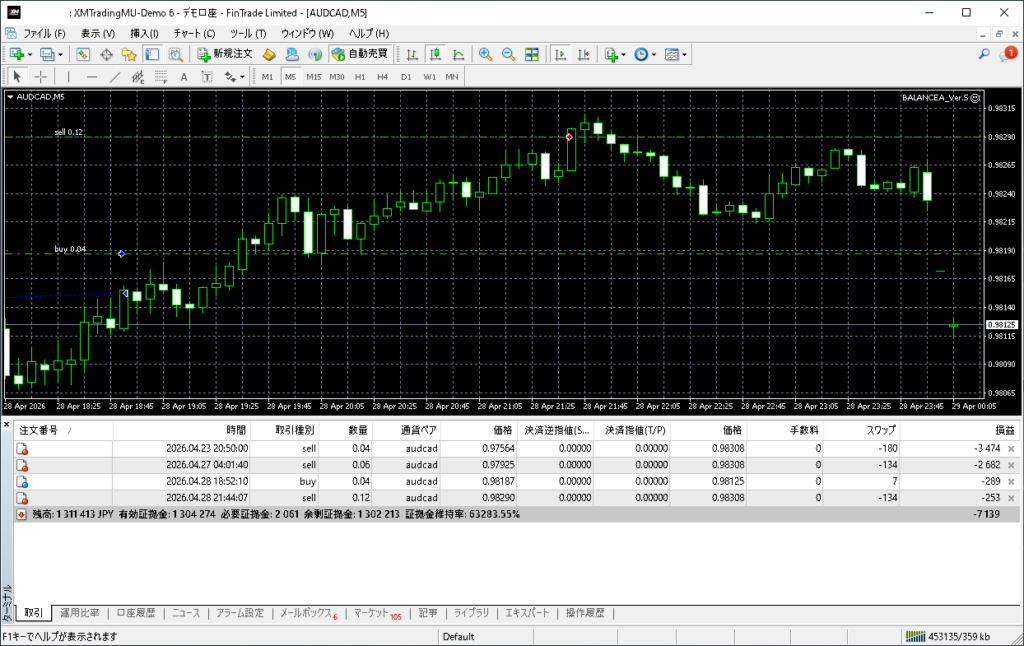The image size is (1024, 646).
Task: Switch to the 口座履歴 tab
Action: click(135, 613)
